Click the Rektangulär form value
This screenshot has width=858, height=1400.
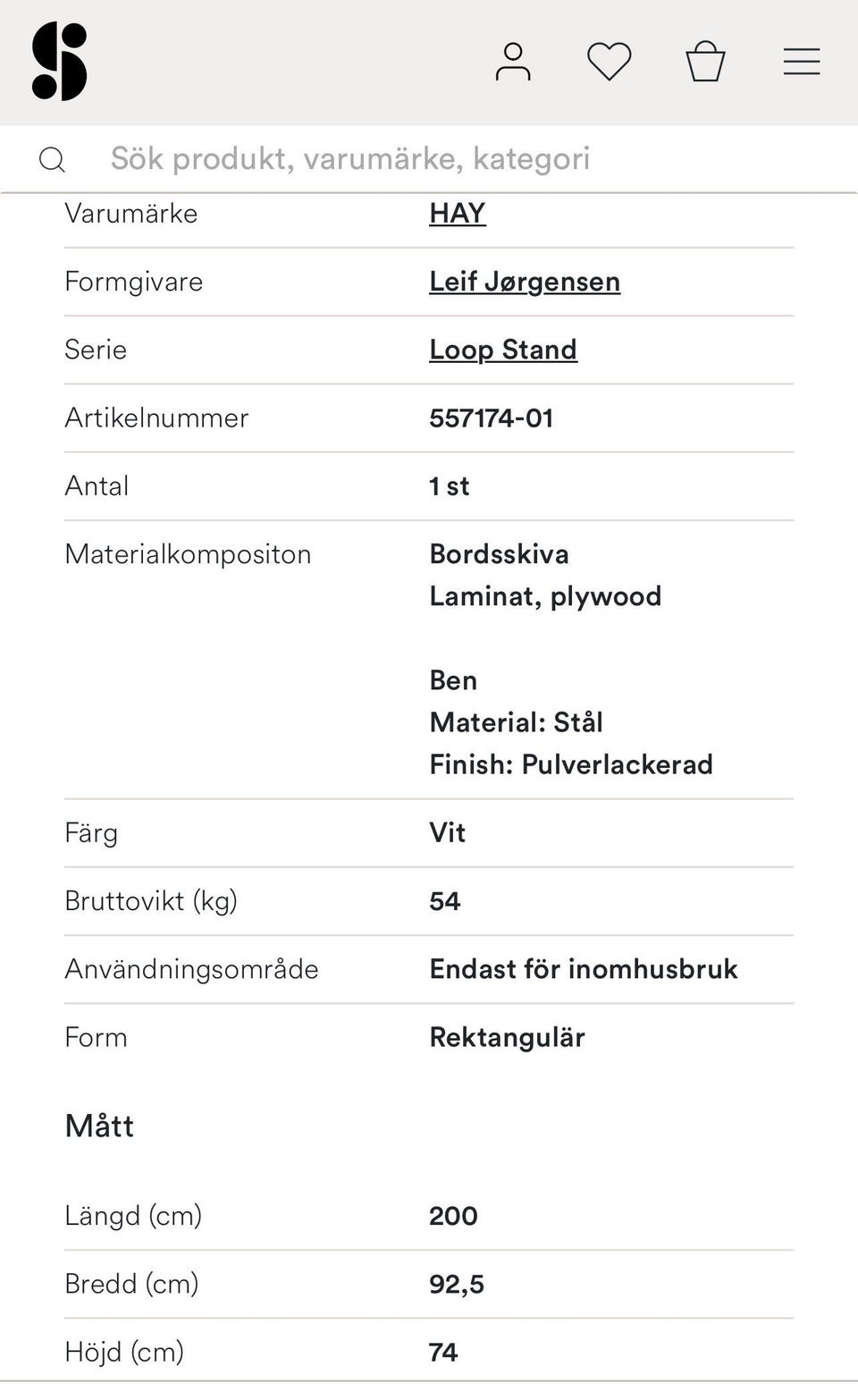pos(507,1037)
